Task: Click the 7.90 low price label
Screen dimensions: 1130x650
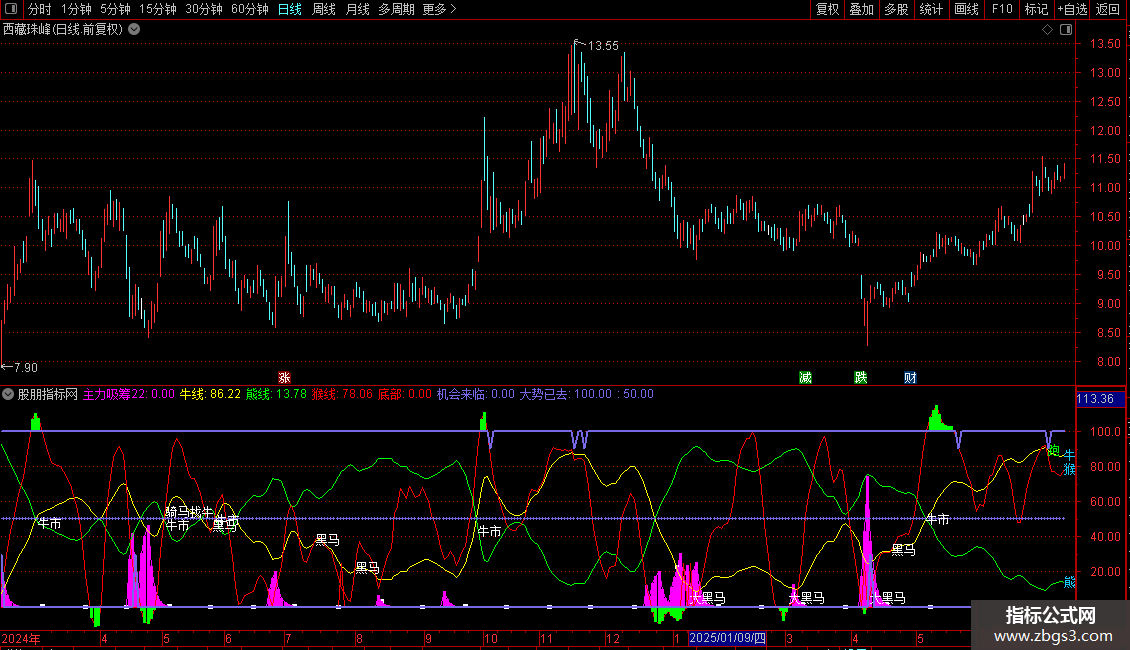Action: point(26,368)
